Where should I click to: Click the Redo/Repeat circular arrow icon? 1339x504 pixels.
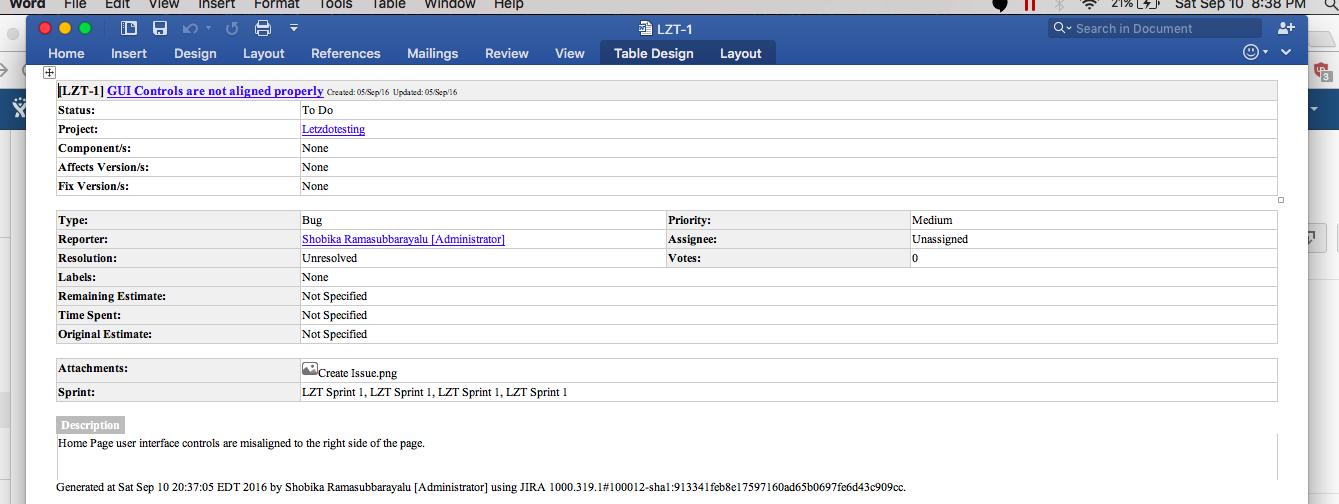click(232, 28)
